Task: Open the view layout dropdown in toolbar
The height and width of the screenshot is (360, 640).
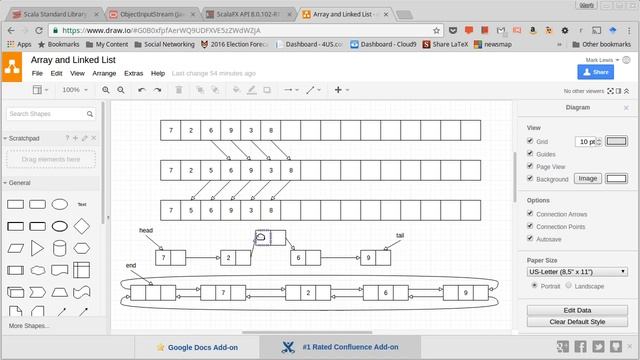Action: pyautogui.click(x=40, y=90)
